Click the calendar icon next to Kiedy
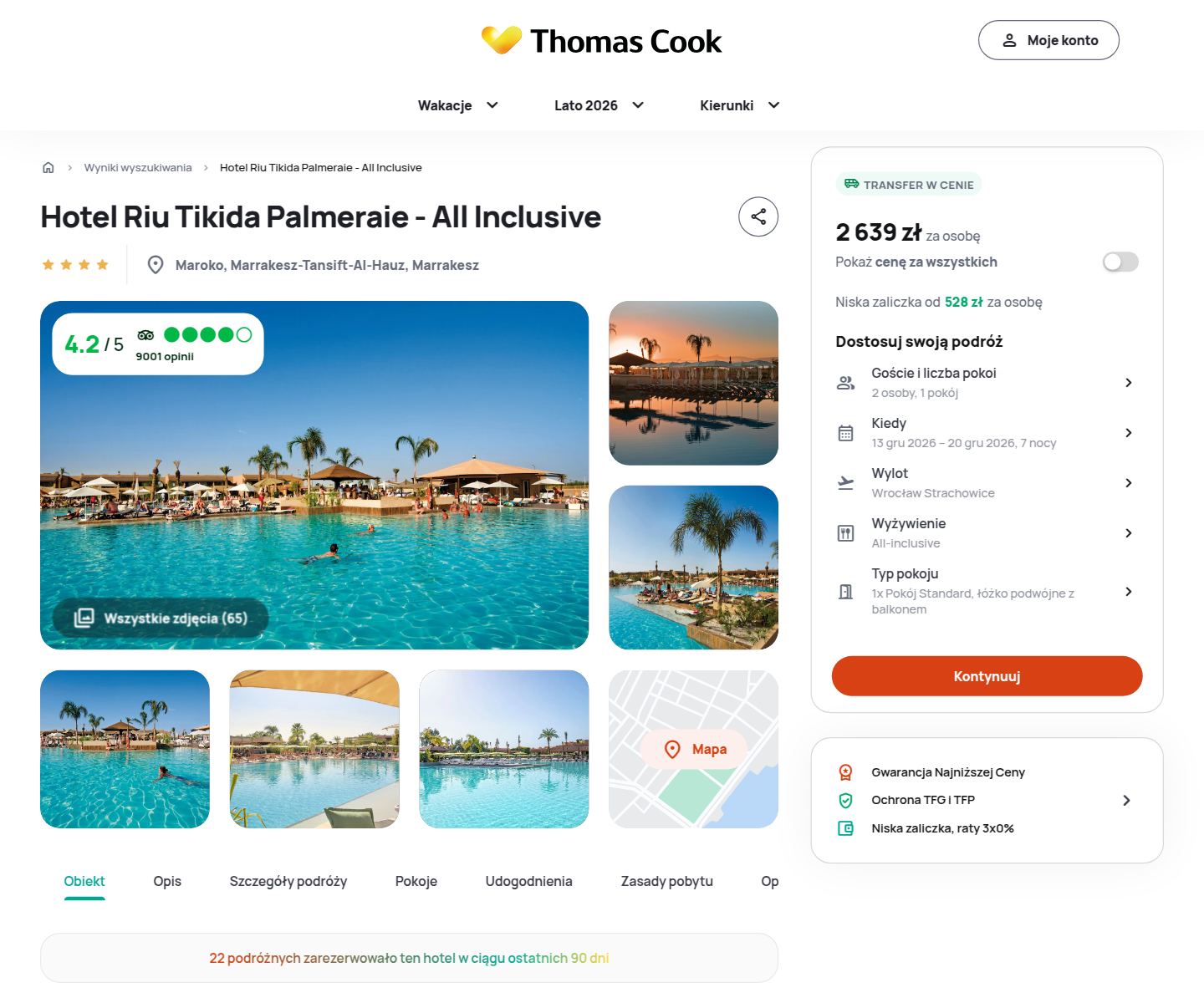Viewport: 1204px width, 1003px height. pos(846,433)
